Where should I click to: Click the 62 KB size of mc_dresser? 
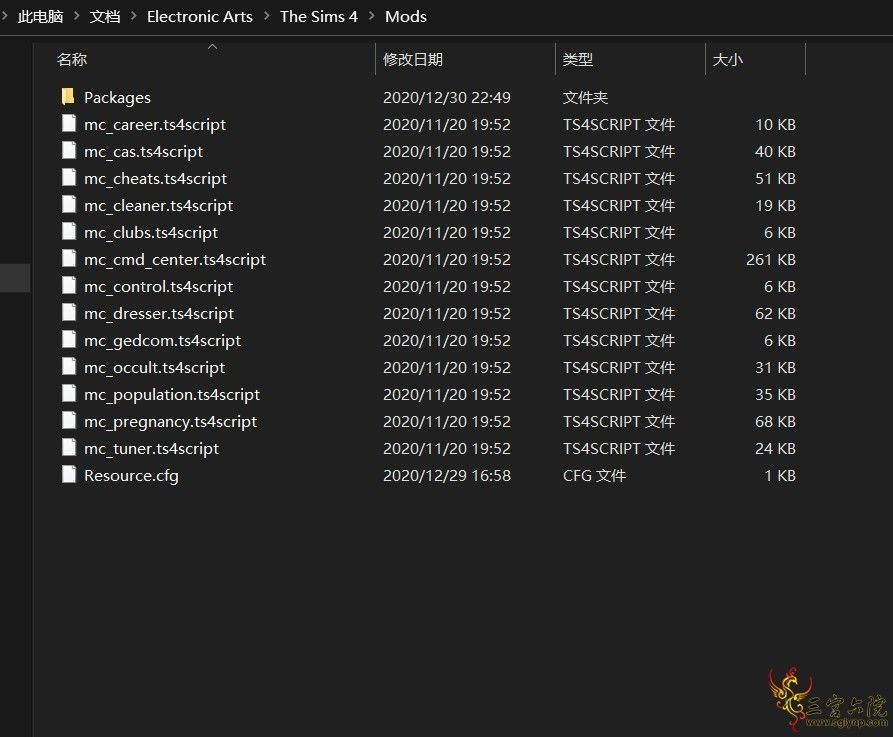point(776,313)
